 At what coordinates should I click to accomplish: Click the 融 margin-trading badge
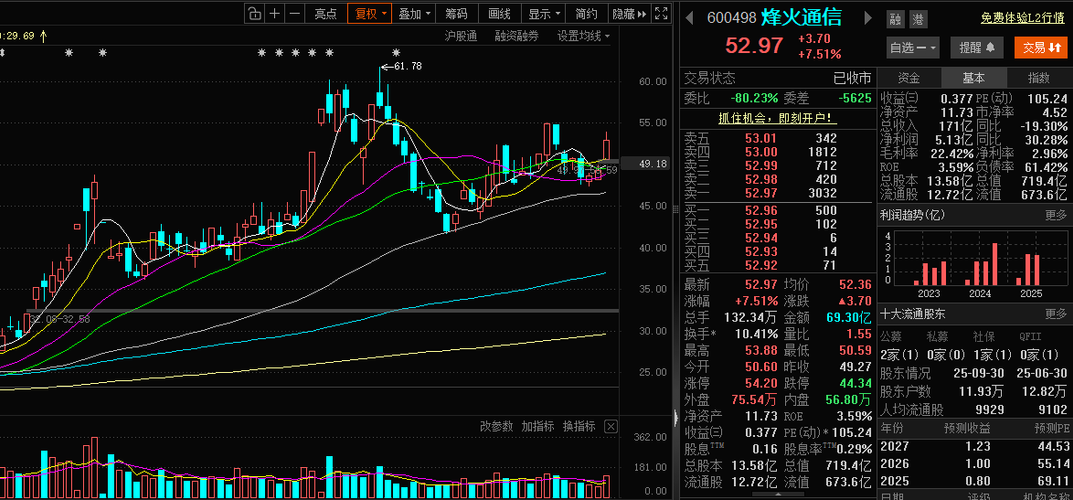[895, 20]
